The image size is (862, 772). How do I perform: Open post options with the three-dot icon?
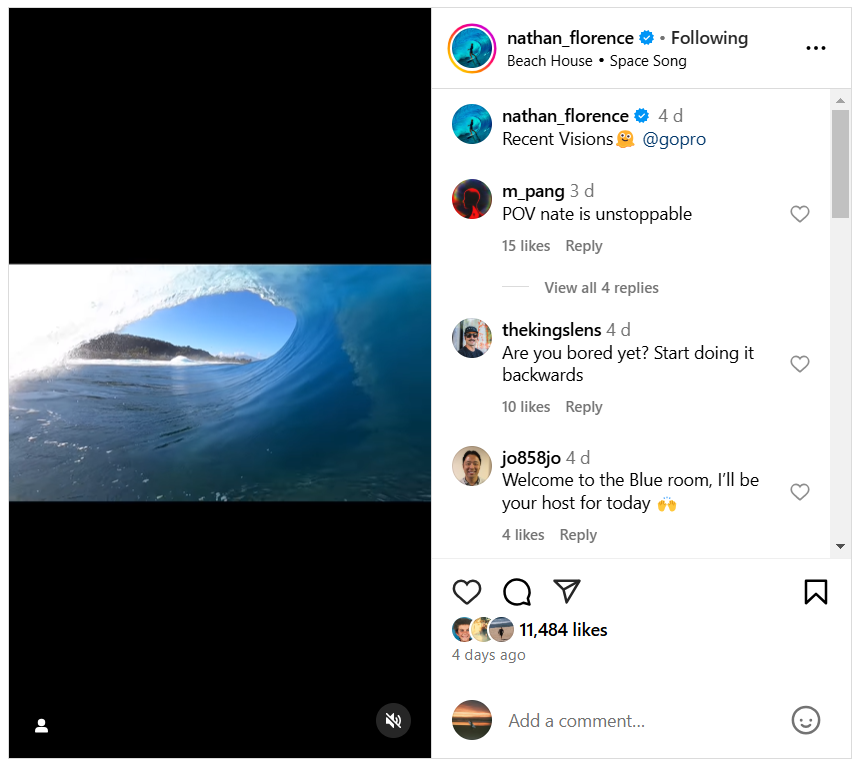[x=816, y=47]
